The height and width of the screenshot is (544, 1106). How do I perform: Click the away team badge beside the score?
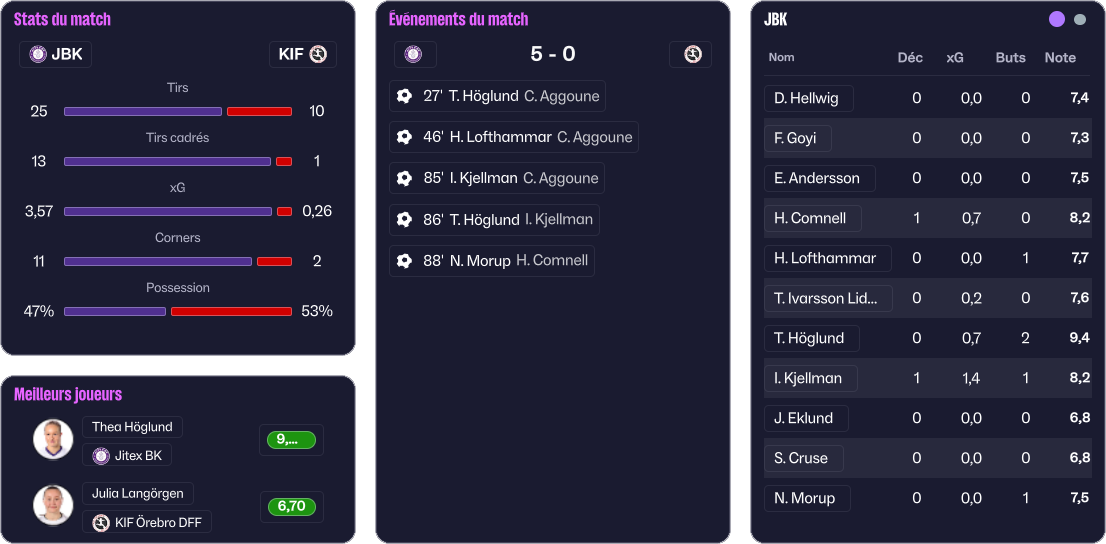click(692, 54)
